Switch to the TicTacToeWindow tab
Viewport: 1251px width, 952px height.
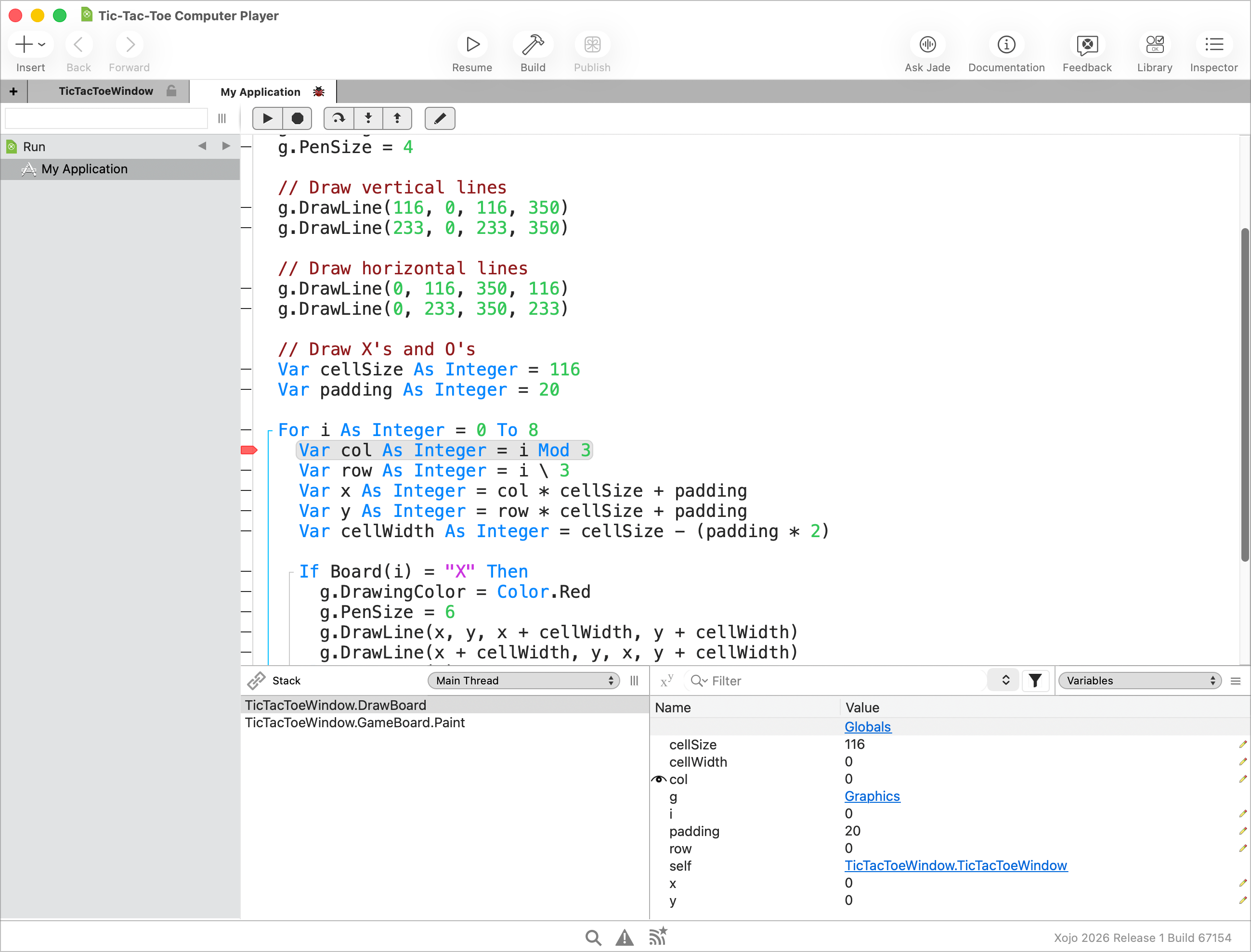(x=106, y=91)
